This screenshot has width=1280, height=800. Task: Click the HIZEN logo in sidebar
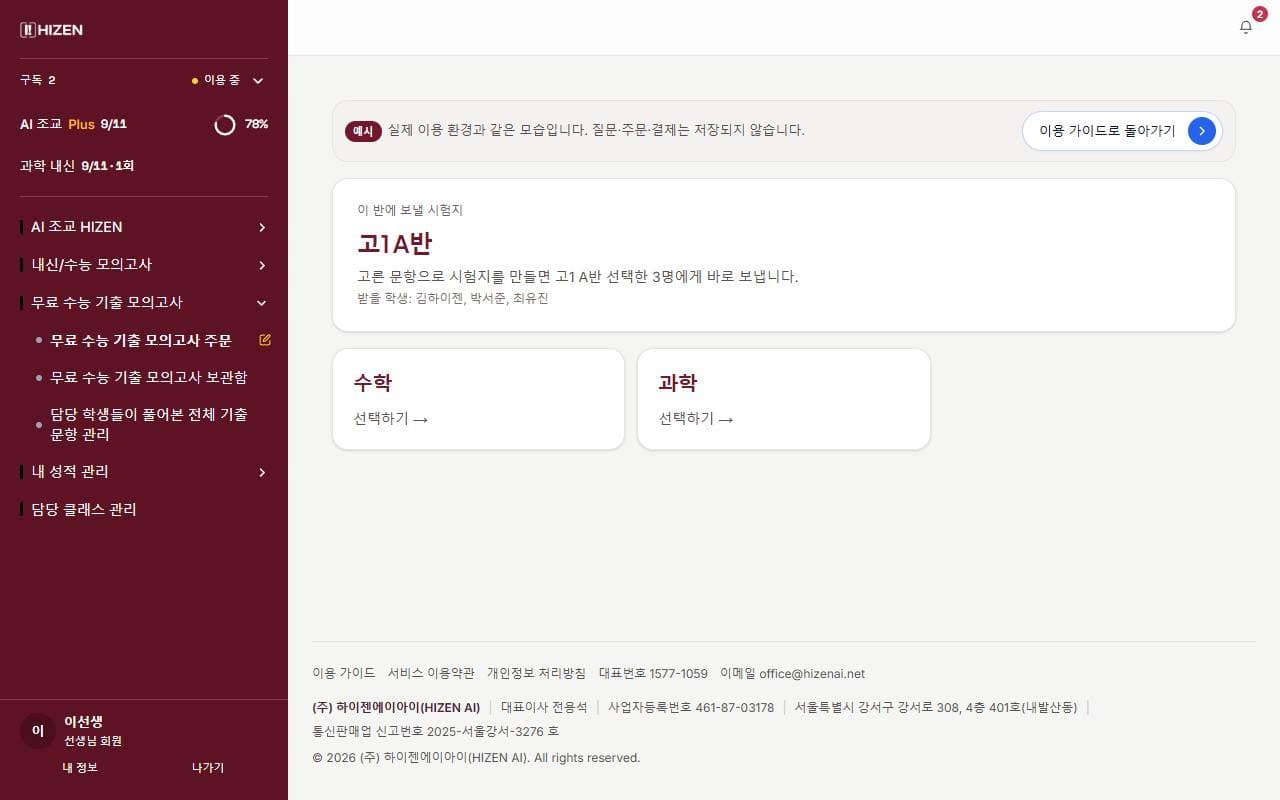pos(52,30)
